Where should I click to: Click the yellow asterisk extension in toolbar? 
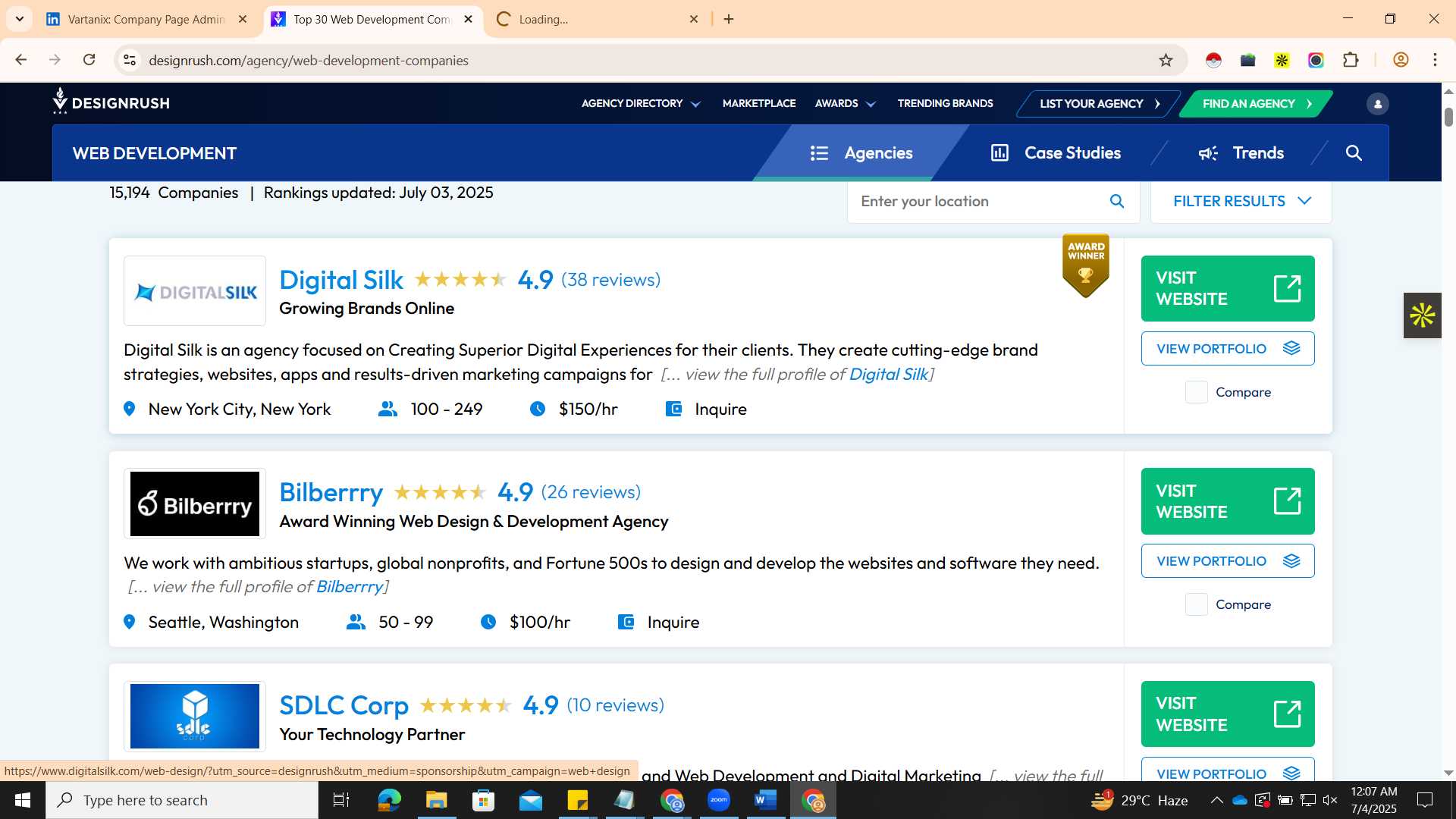pyautogui.click(x=1282, y=60)
